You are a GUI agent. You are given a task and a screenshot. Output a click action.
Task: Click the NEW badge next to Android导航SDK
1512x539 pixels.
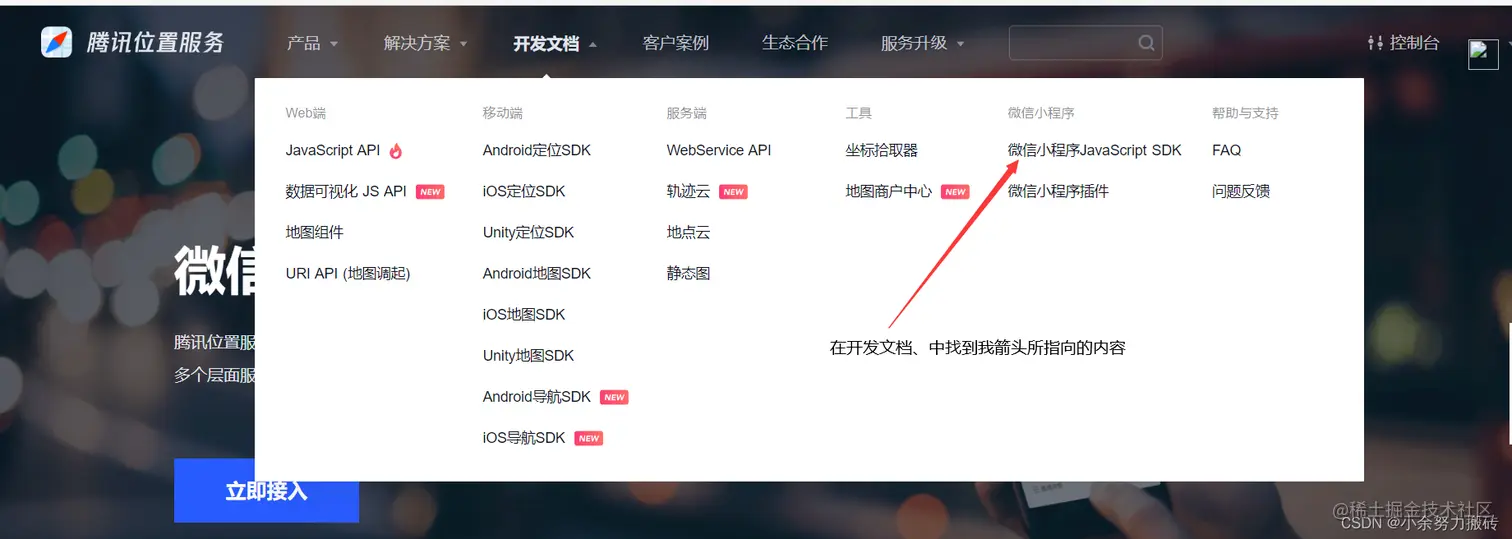[x=614, y=397]
